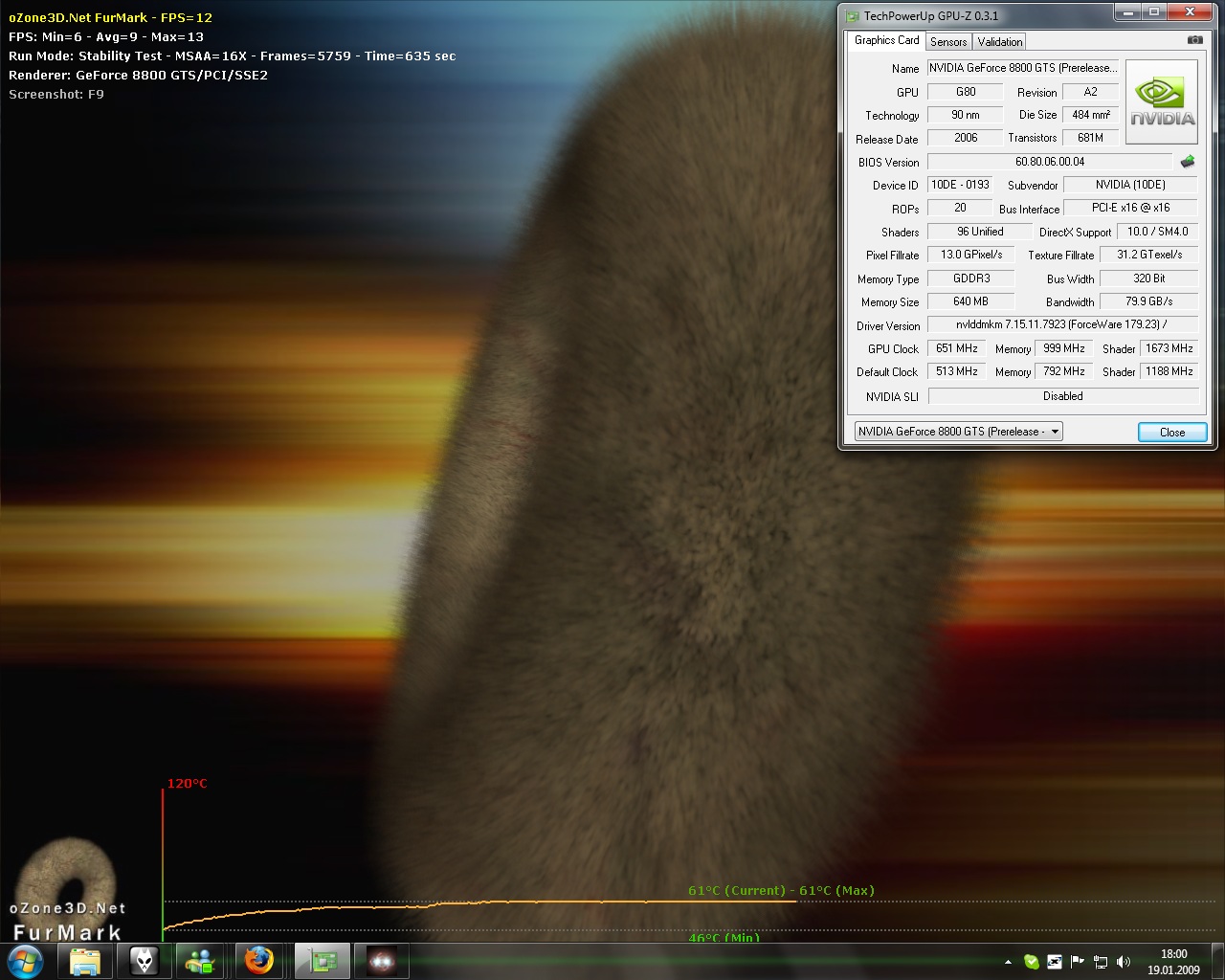The width and height of the screenshot is (1225, 980).
Task: Click the NVIDIA SLI field showing Disabled
Action: point(1062,396)
